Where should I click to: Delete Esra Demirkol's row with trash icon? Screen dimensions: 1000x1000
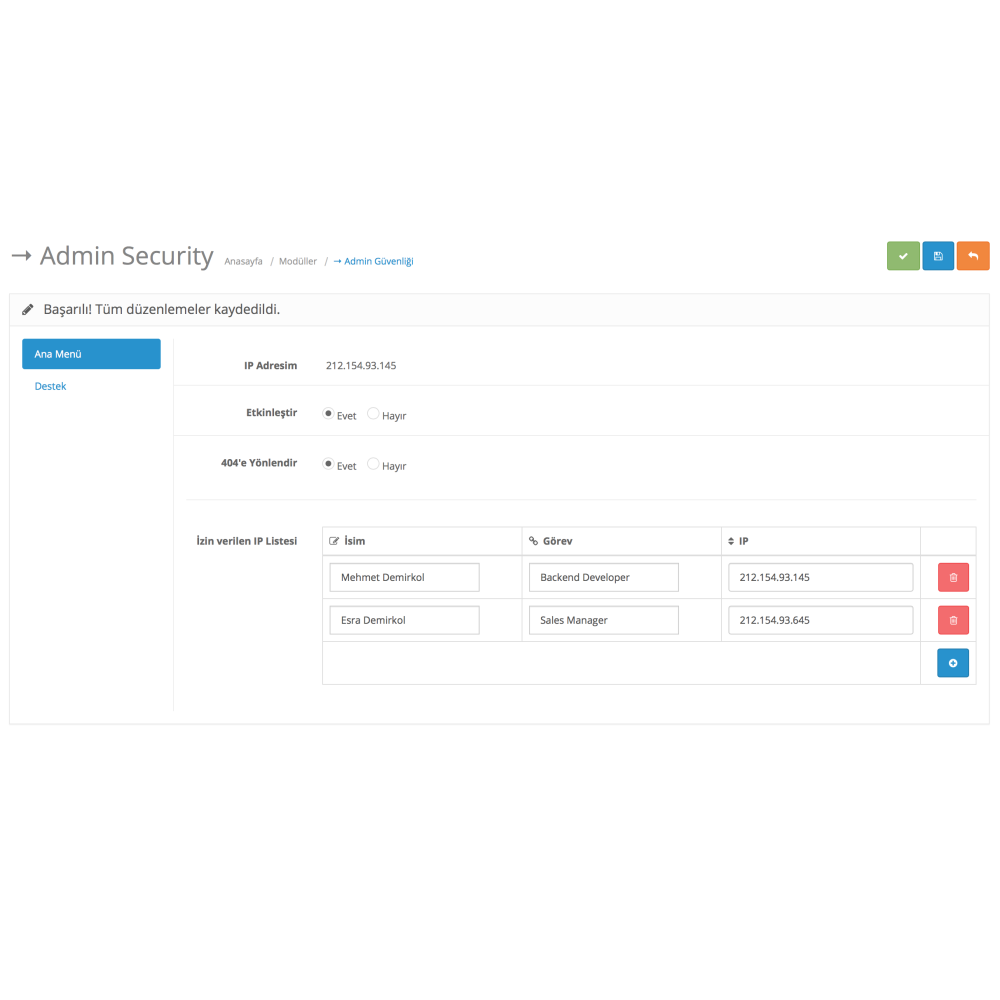(x=952, y=620)
